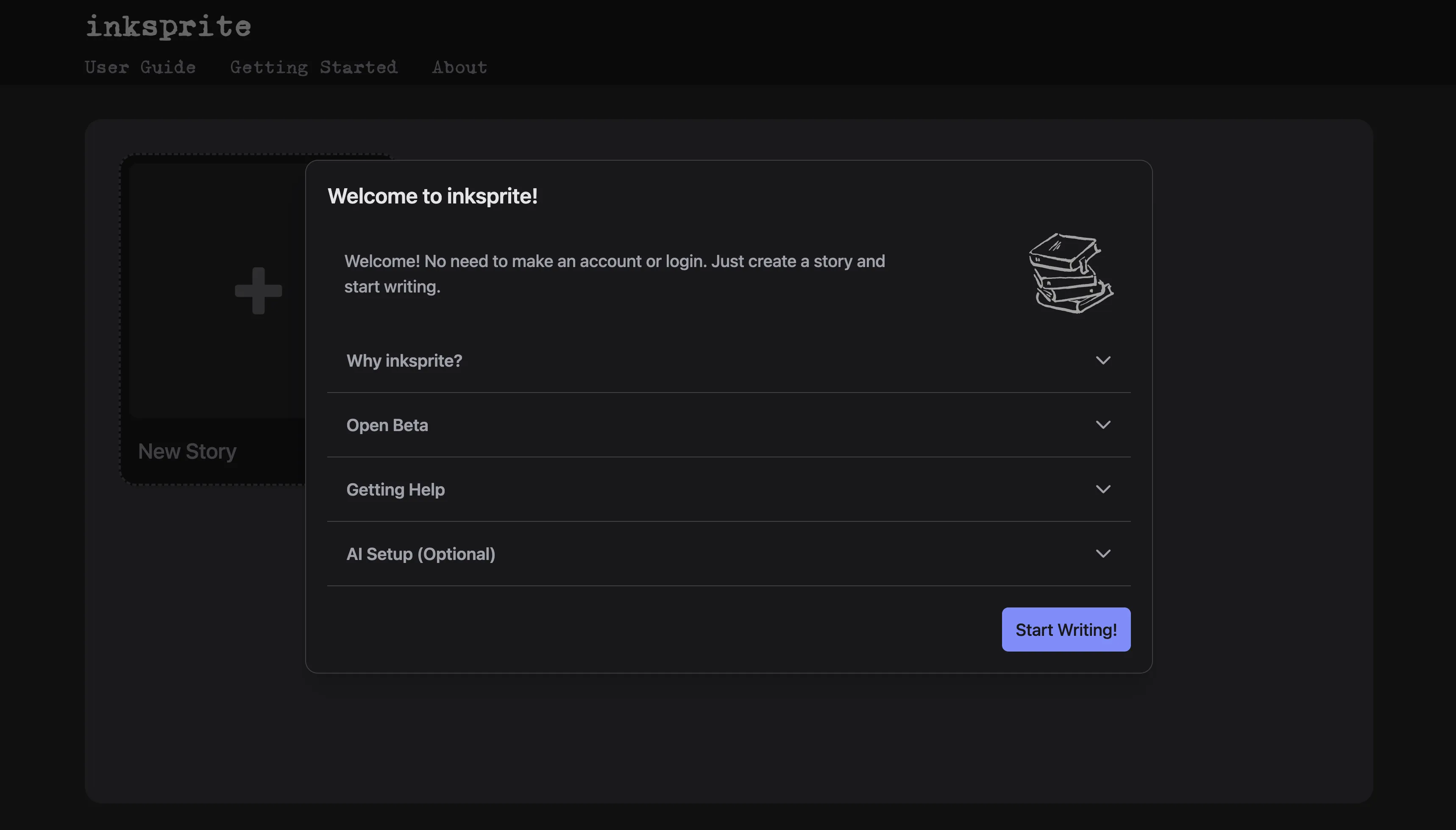This screenshot has height=830, width=1456.
Task: Click the chevron next to Getting Help
Action: pyautogui.click(x=1102, y=488)
